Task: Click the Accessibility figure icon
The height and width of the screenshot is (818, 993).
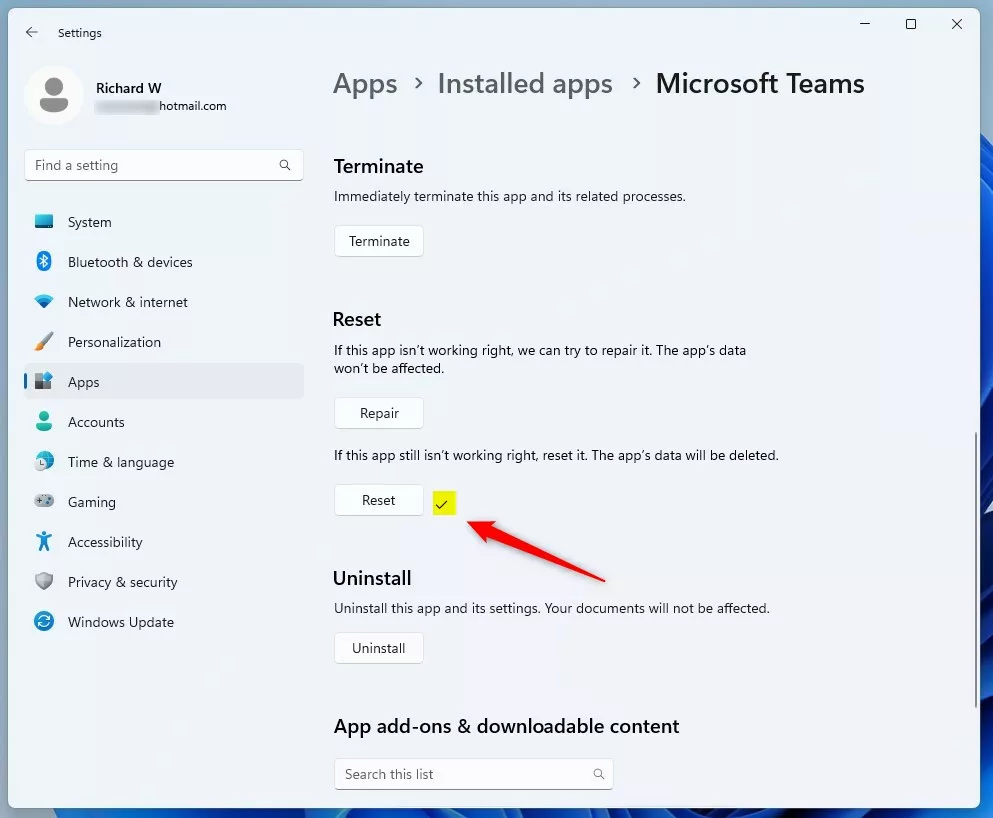Action: [x=44, y=541]
